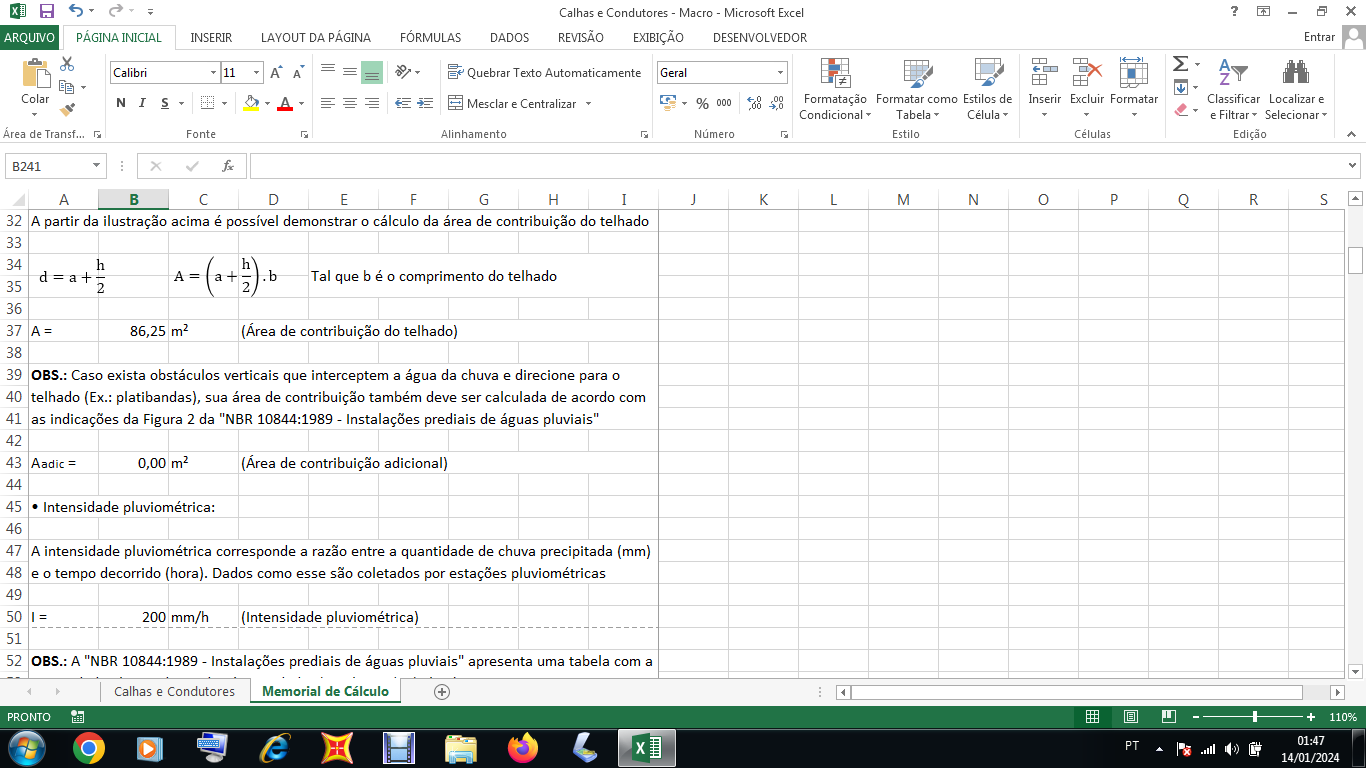Open Firefox from the taskbar
The height and width of the screenshot is (768, 1366).
click(522, 748)
